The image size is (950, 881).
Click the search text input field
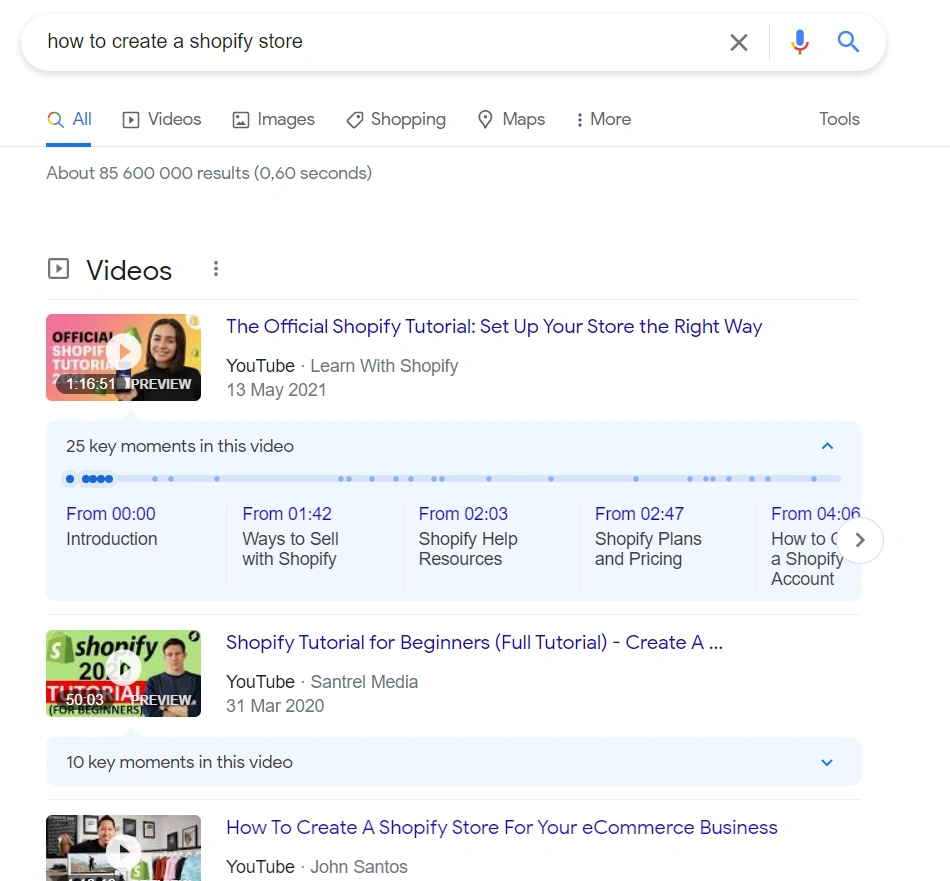tap(382, 42)
